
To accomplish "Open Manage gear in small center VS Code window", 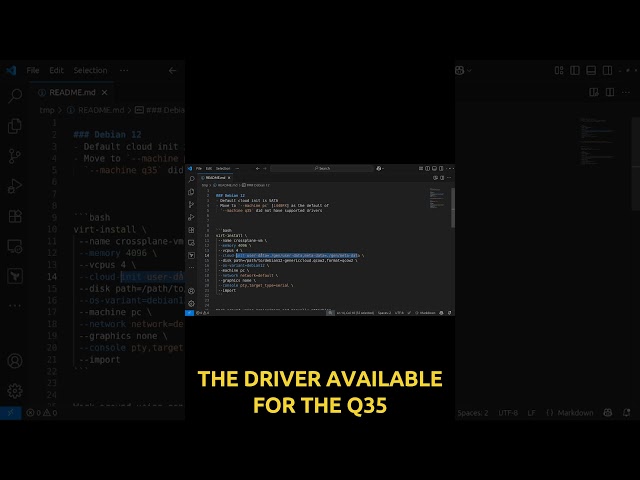I will (x=191, y=303).
